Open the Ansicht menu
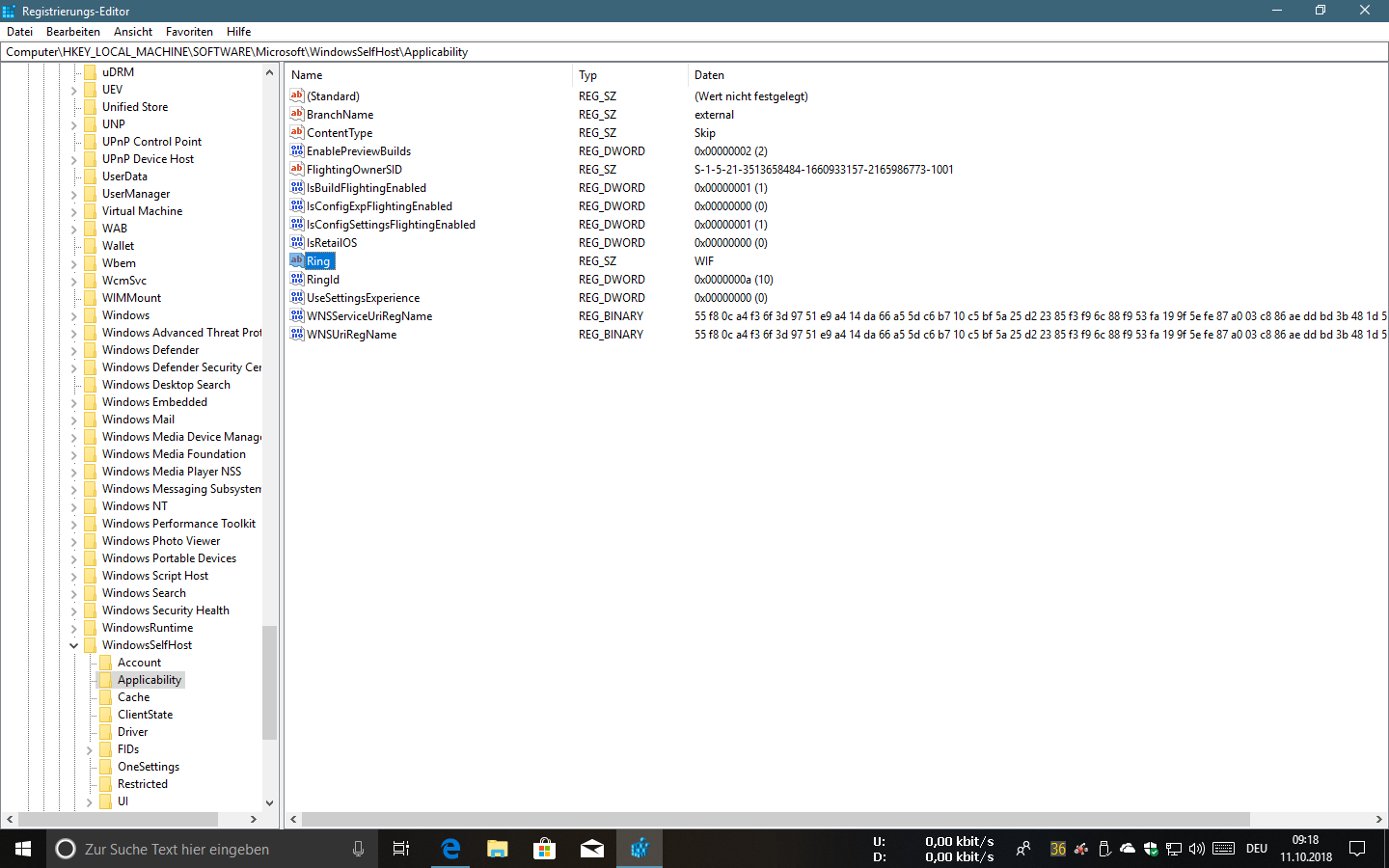The width and height of the screenshot is (1389, 868). [x=133, y=31]
